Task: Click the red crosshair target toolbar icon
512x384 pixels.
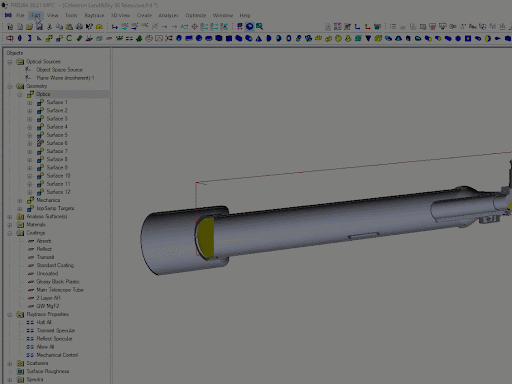Action: pos(194,27)
